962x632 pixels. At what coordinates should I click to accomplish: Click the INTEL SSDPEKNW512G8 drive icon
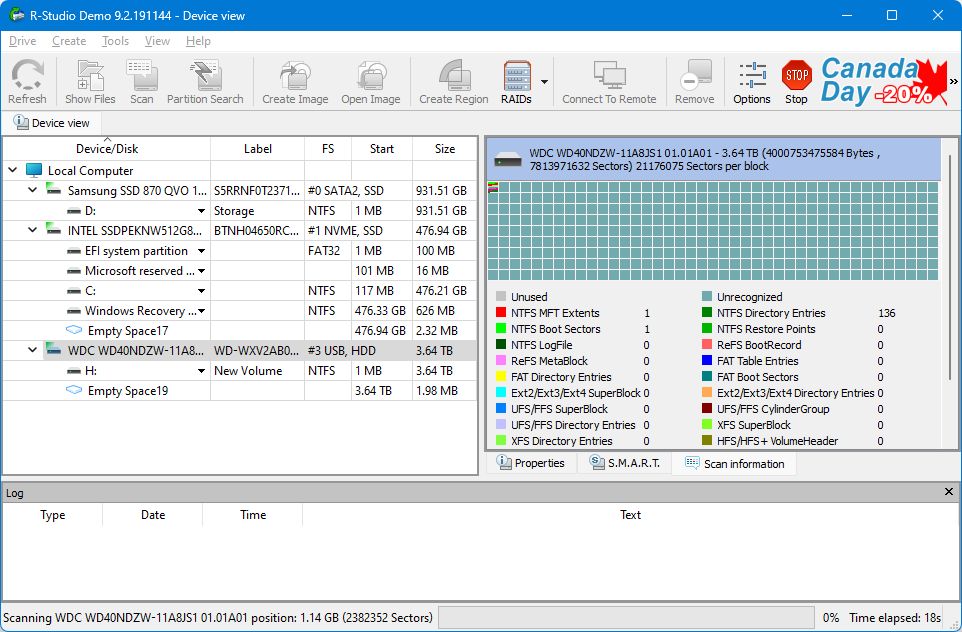coord(54,230)
